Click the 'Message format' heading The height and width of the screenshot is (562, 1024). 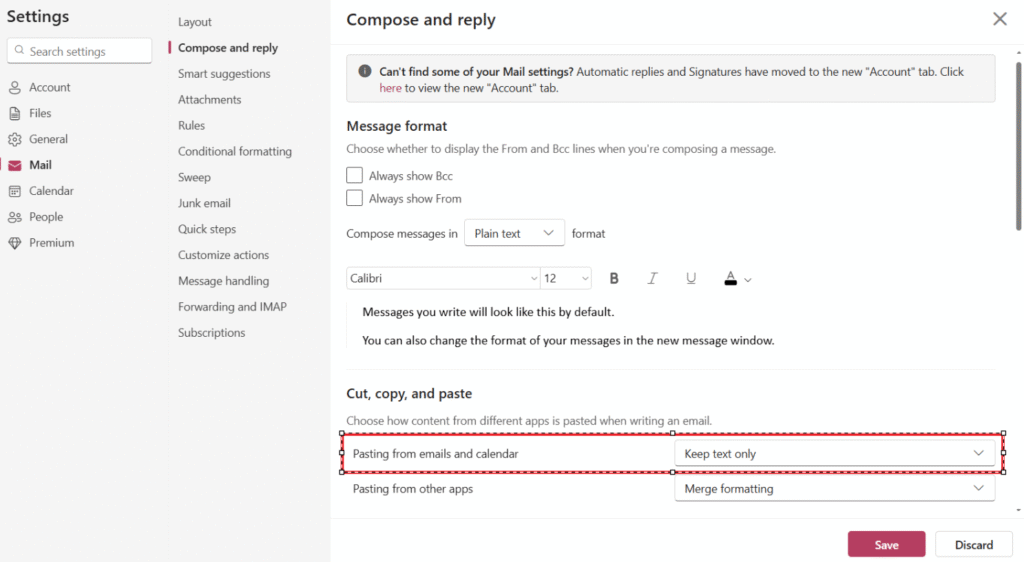click(396, 126)
